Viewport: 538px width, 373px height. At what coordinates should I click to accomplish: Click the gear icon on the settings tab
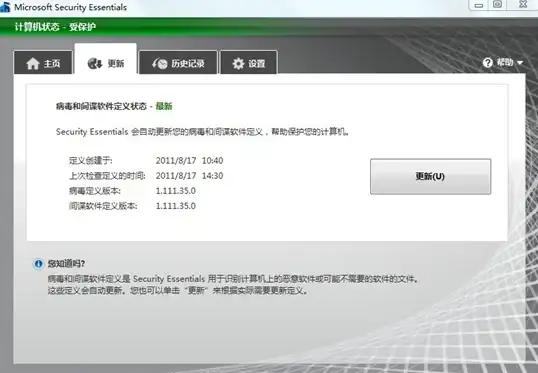(238, 63)
